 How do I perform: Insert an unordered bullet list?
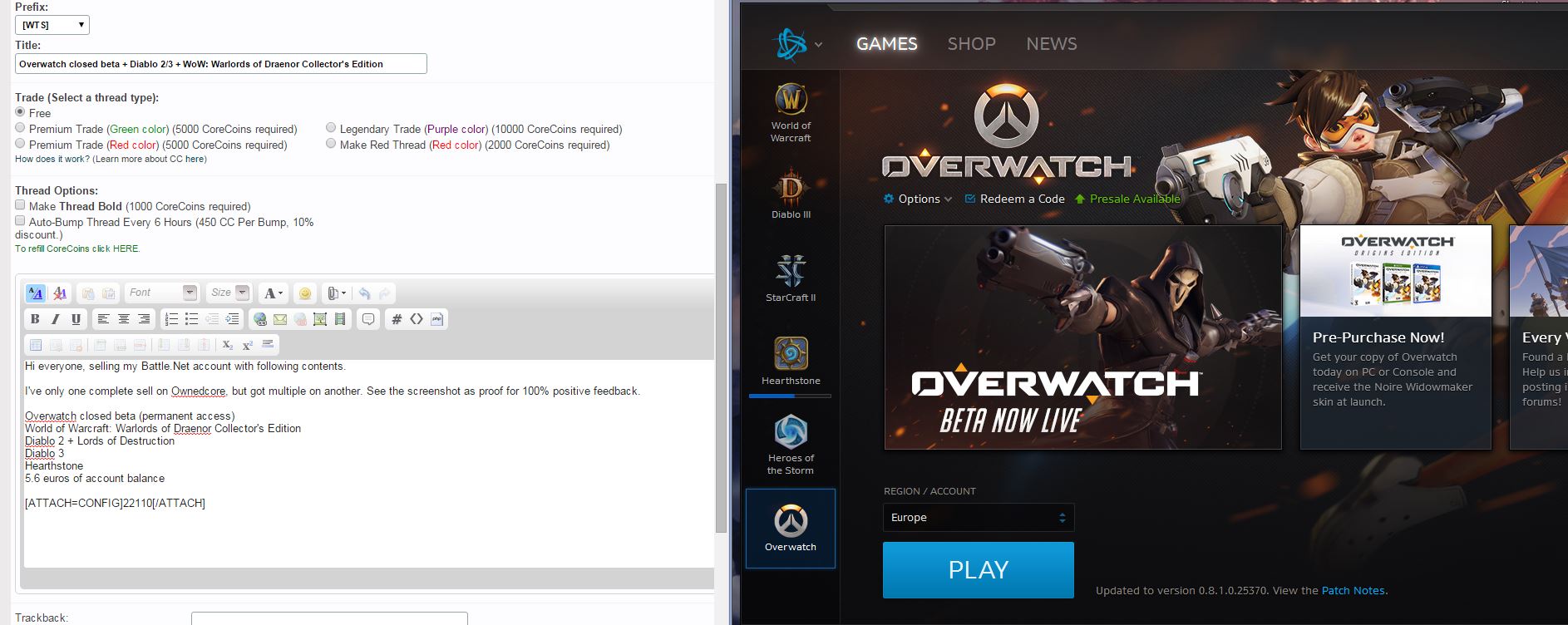191,318
